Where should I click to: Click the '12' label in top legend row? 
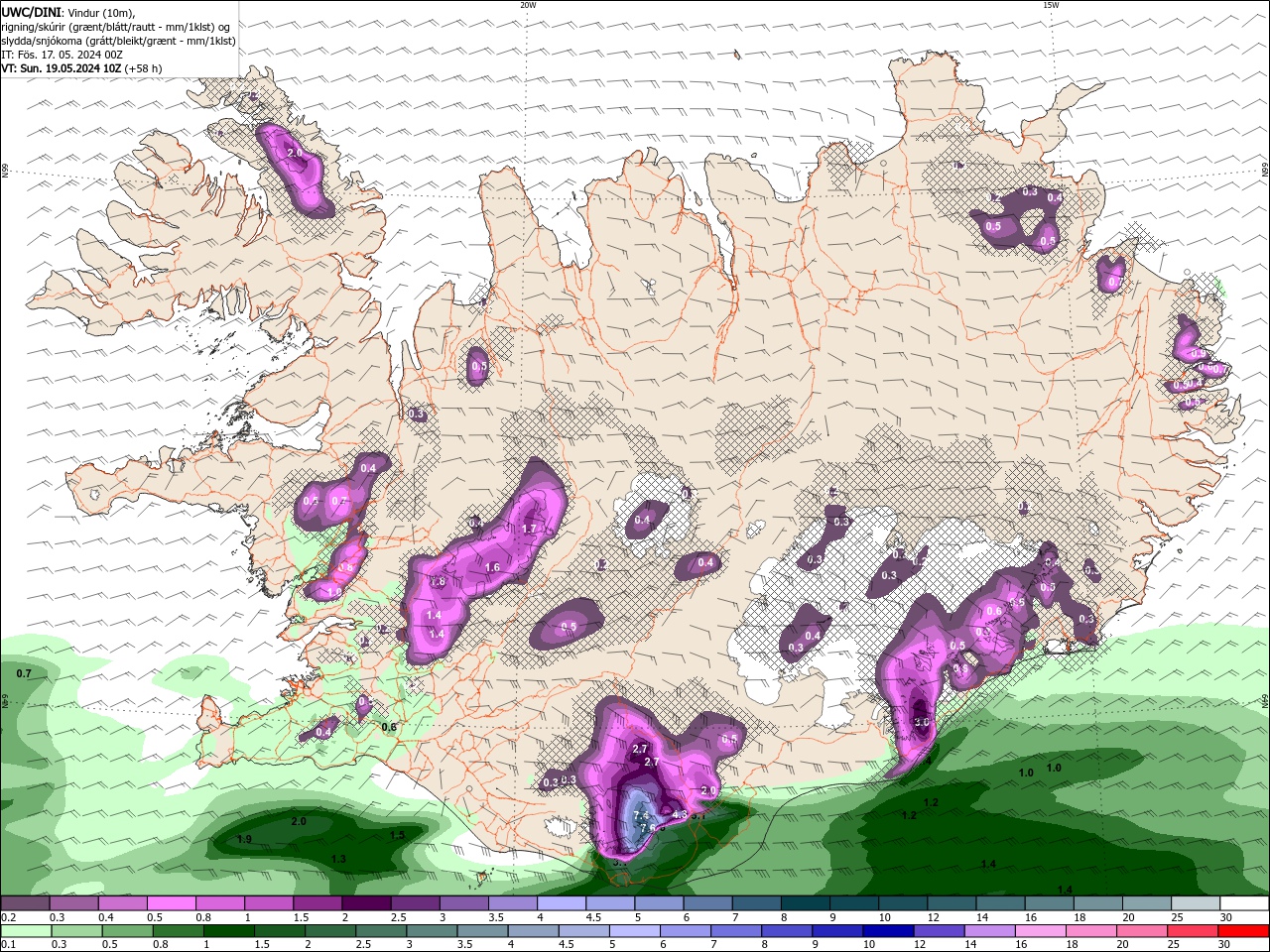coord(934,917)
